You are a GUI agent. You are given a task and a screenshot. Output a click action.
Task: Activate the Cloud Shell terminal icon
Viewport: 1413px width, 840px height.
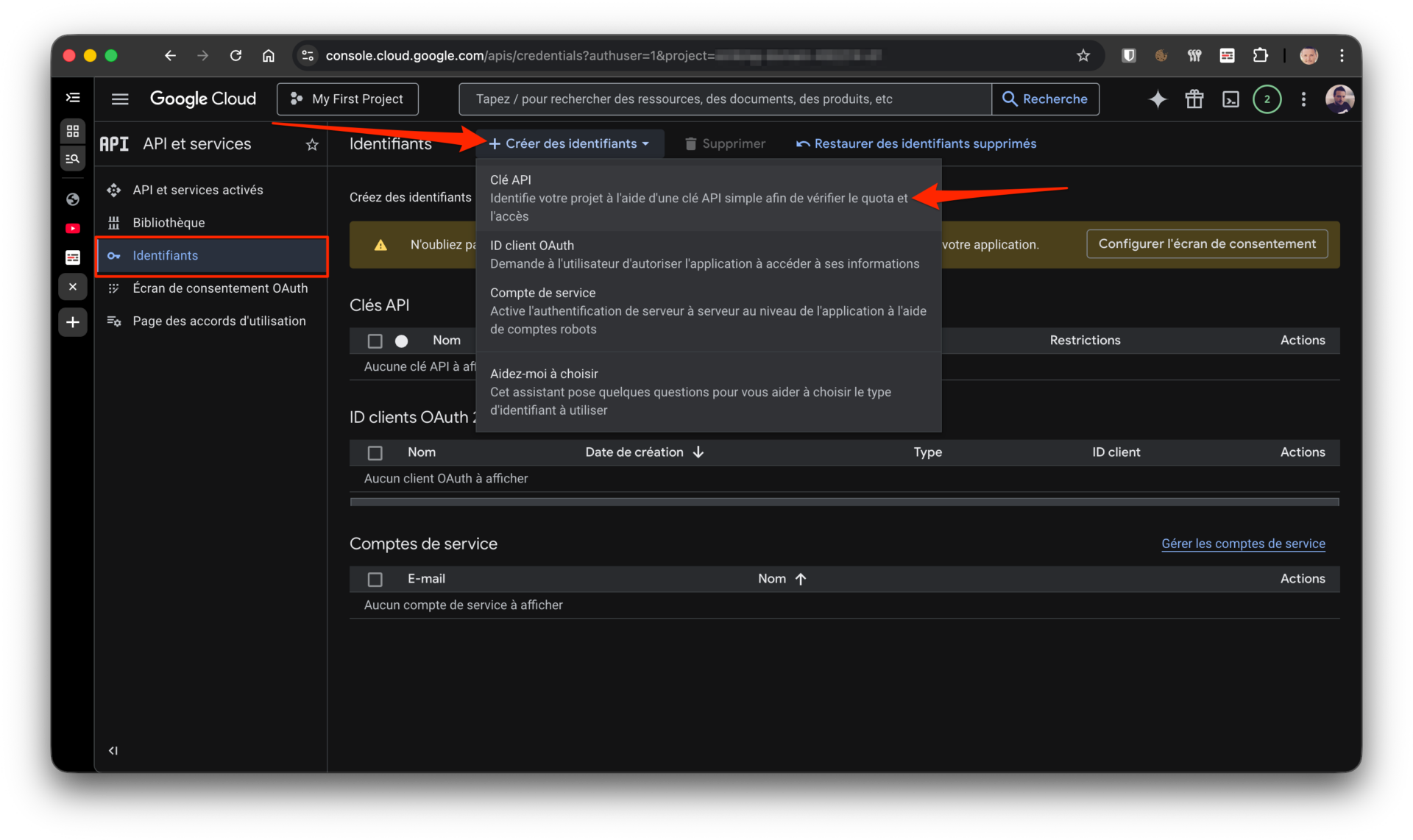tap(1230, 99)
